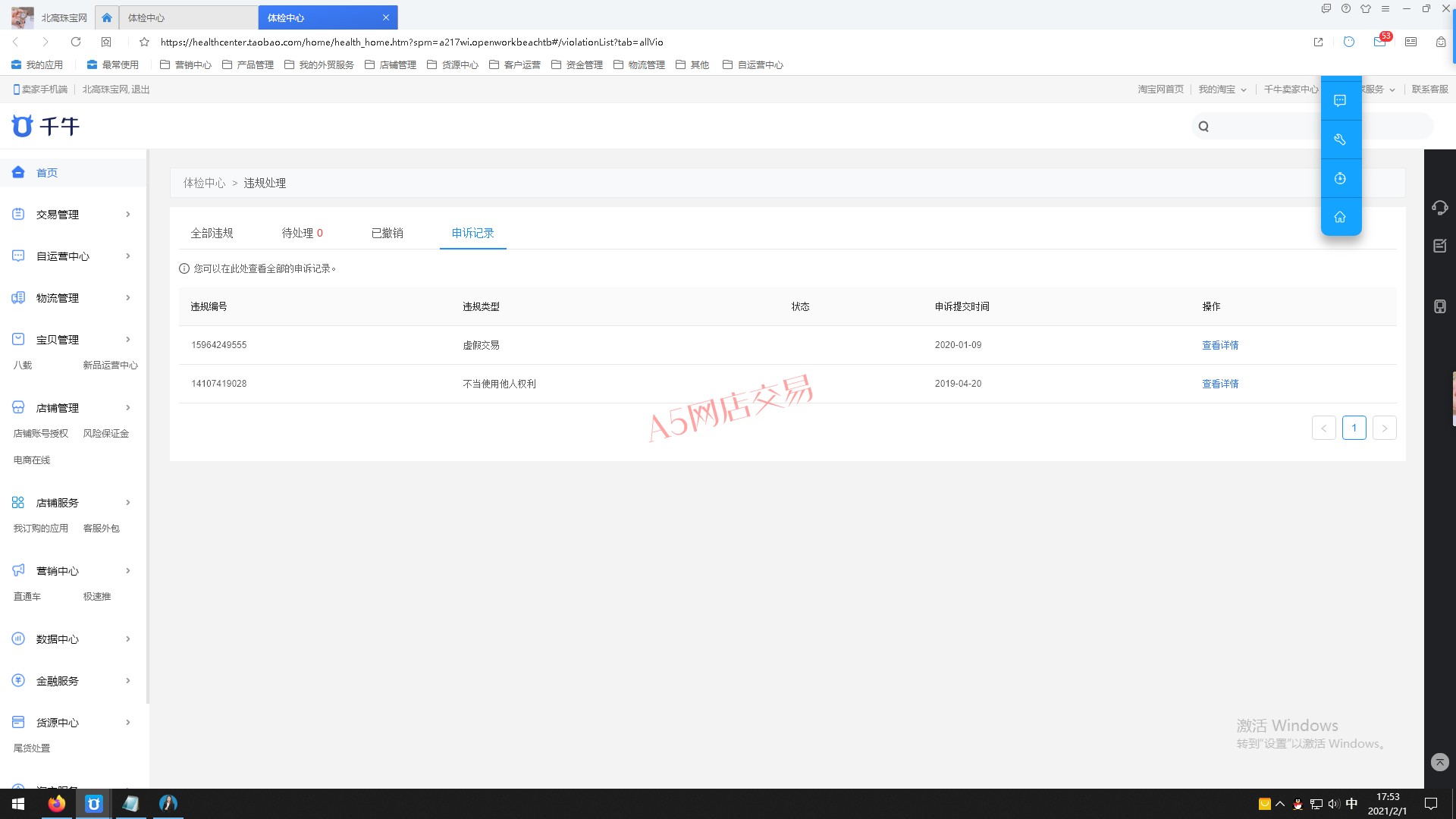Image resolution: width=1456 pixels, height=819 pixels.
Task: Open 淘宝网首页 link at top
Action: 1160,89
